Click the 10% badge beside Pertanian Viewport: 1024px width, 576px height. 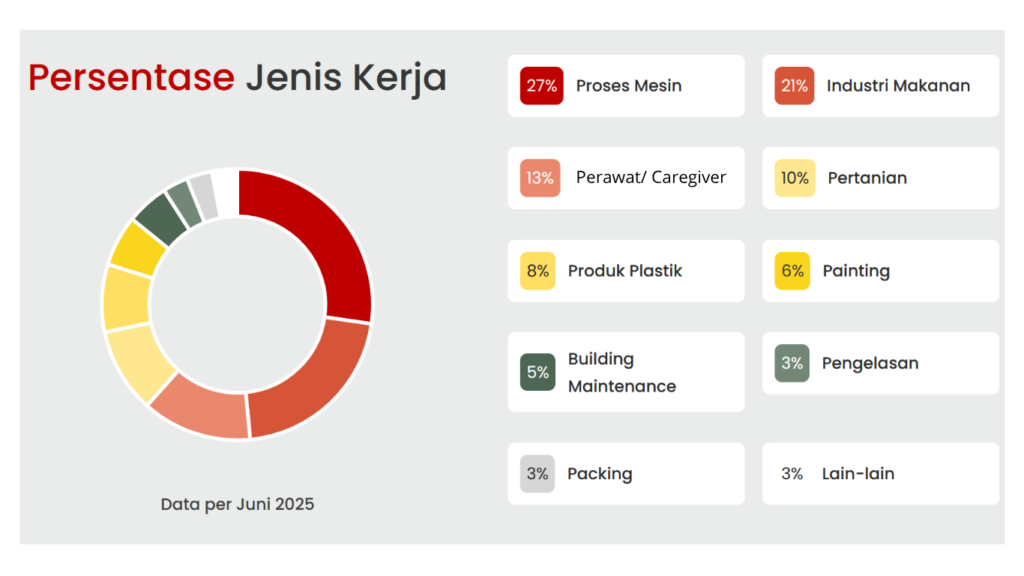[795, 178]
